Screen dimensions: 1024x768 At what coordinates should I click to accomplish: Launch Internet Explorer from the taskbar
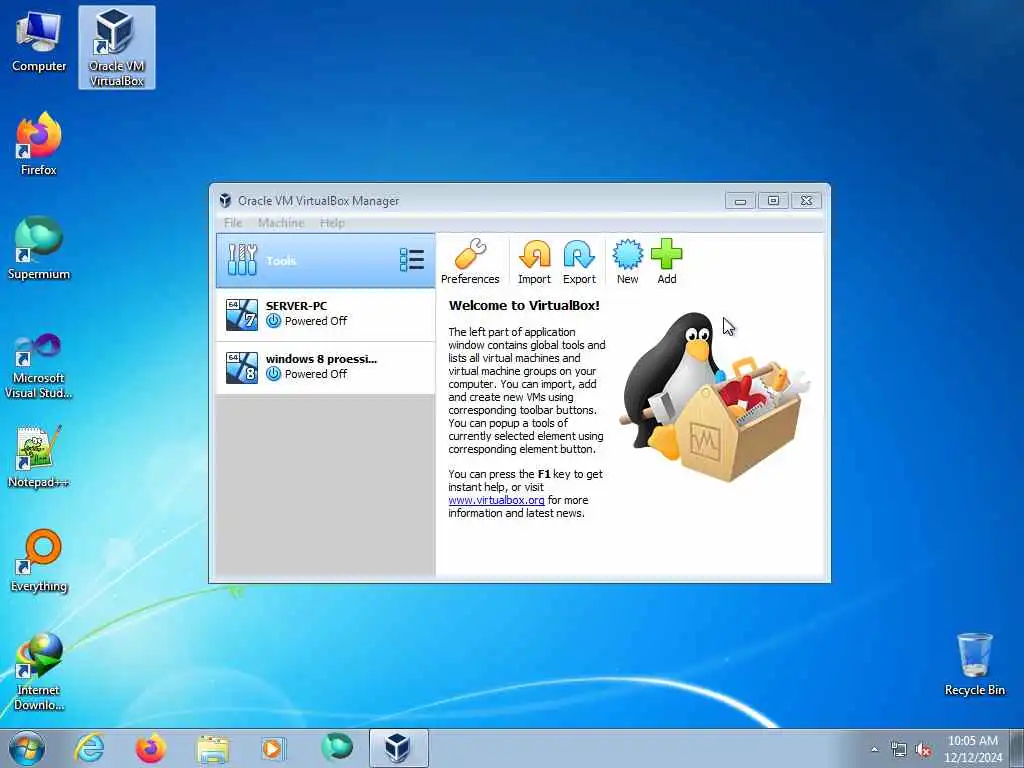(89, 748)
